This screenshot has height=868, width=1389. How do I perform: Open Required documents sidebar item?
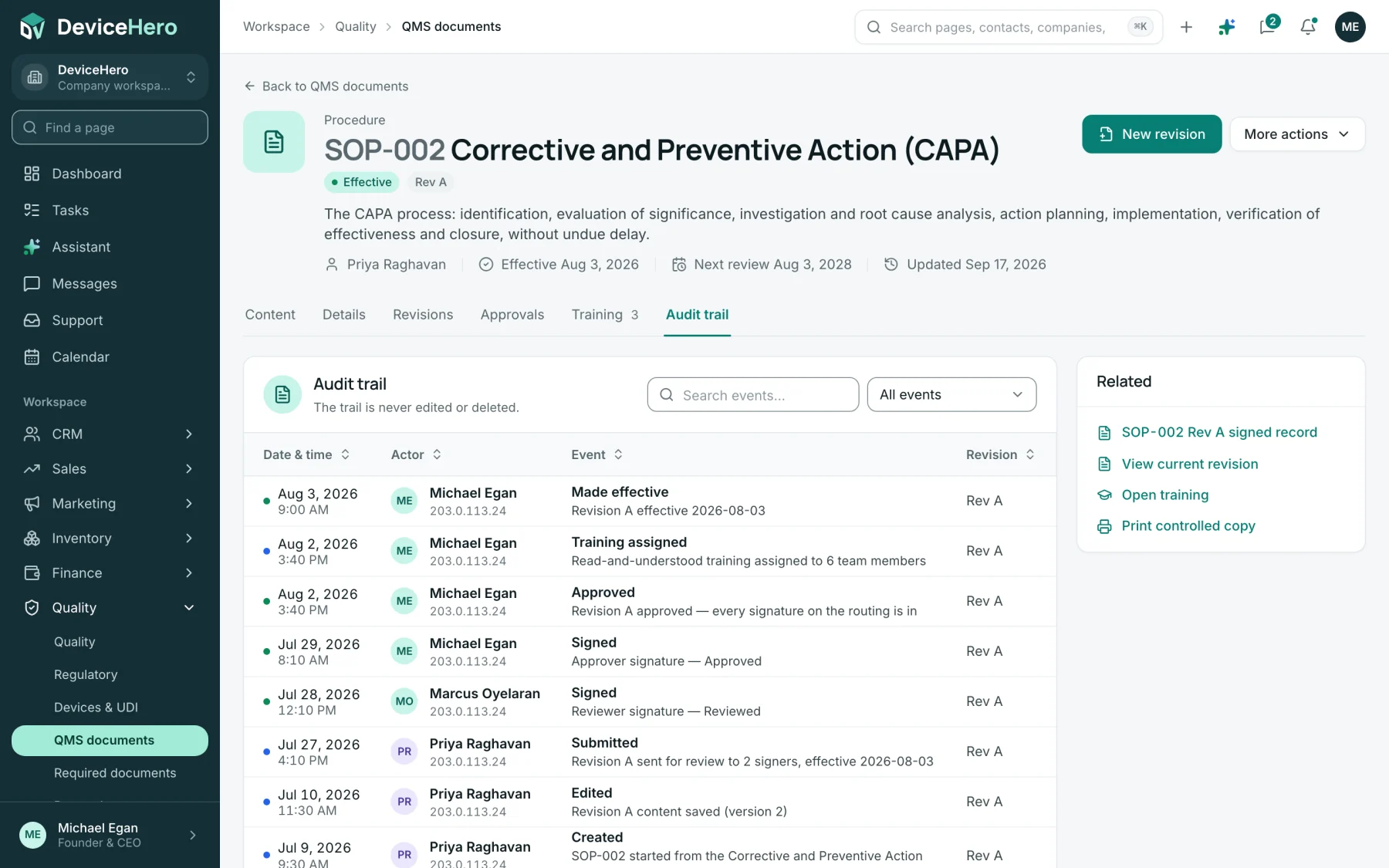[110, 773]
